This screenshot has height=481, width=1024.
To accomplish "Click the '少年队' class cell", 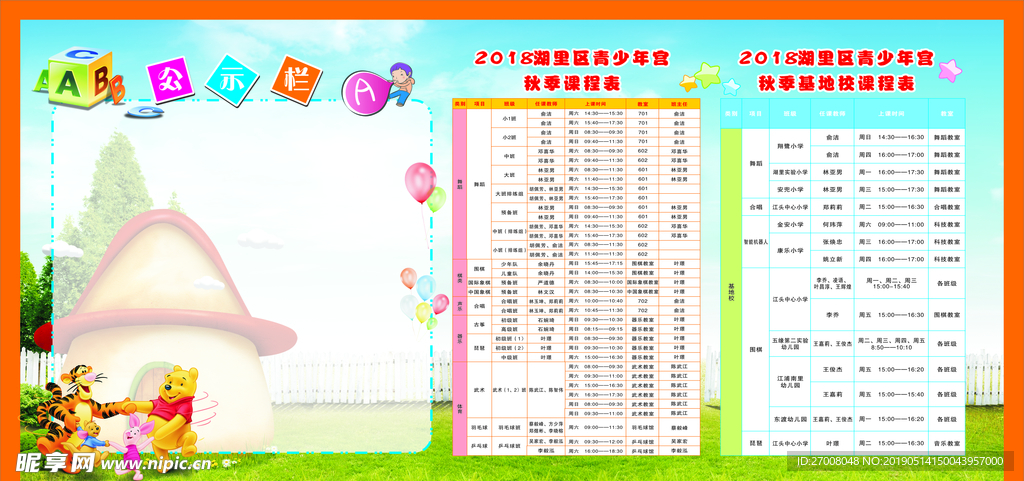I will point(509,264).
